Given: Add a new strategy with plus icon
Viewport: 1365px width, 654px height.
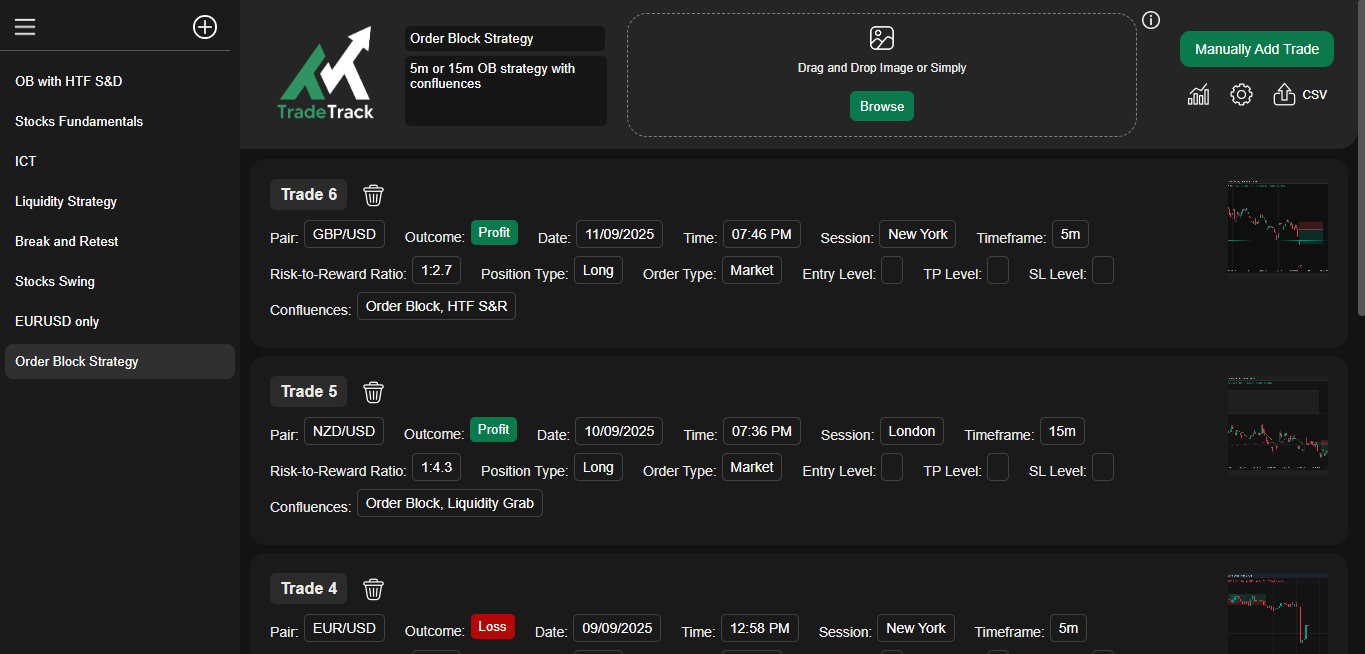Looking at the screenshot, I should pyautogui.click(x=205, y=27).
